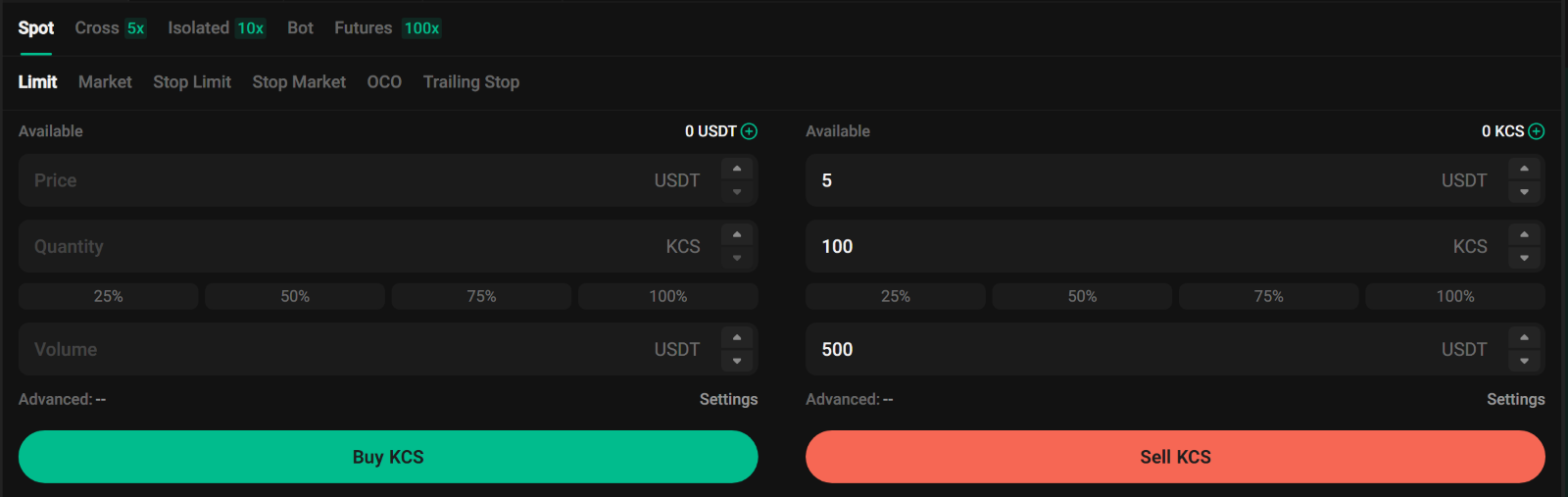Set sell amount to 50%

[x=1082, y=296]
